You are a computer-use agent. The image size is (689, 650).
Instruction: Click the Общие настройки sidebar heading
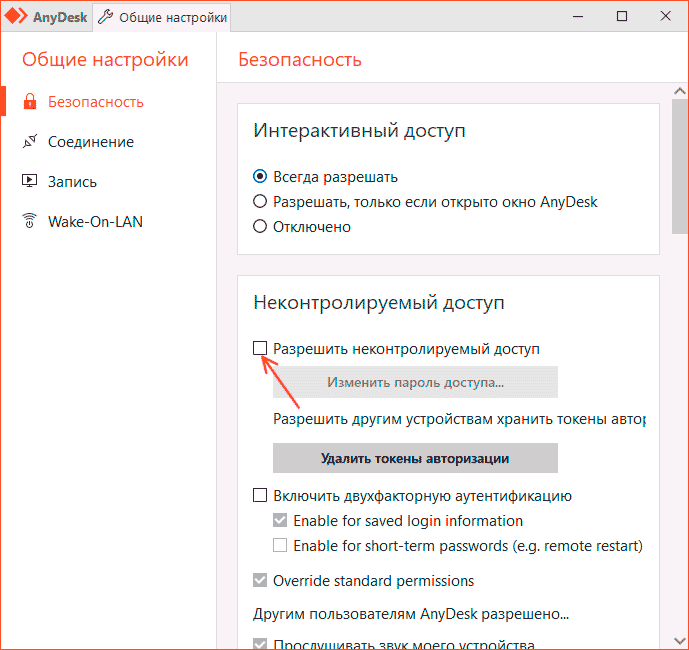point(105,60)
